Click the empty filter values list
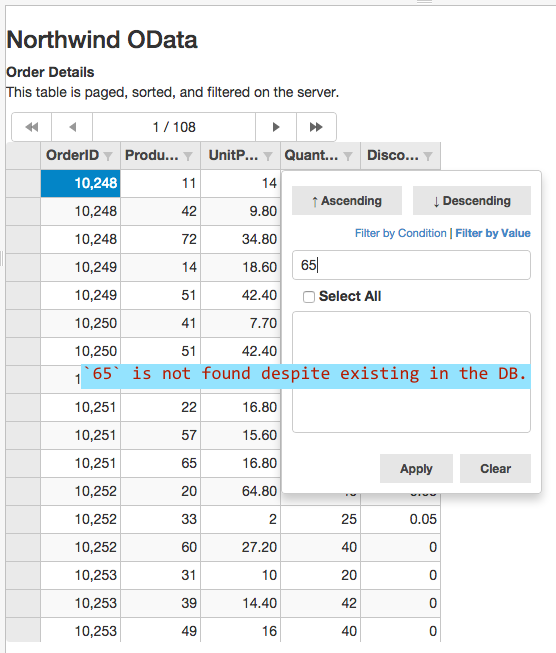 [x=411, y=372]
